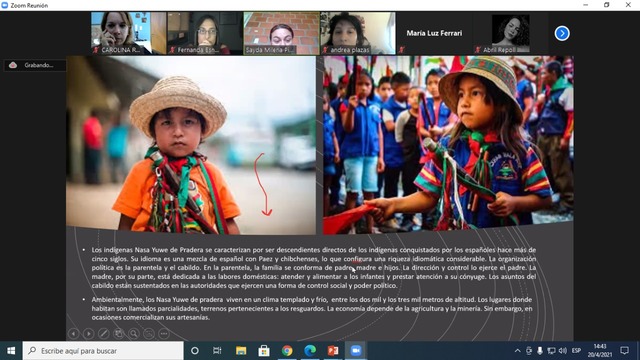
Task: Select CAROLINA R... participant video thumbnail
Action: click(128, 33)
